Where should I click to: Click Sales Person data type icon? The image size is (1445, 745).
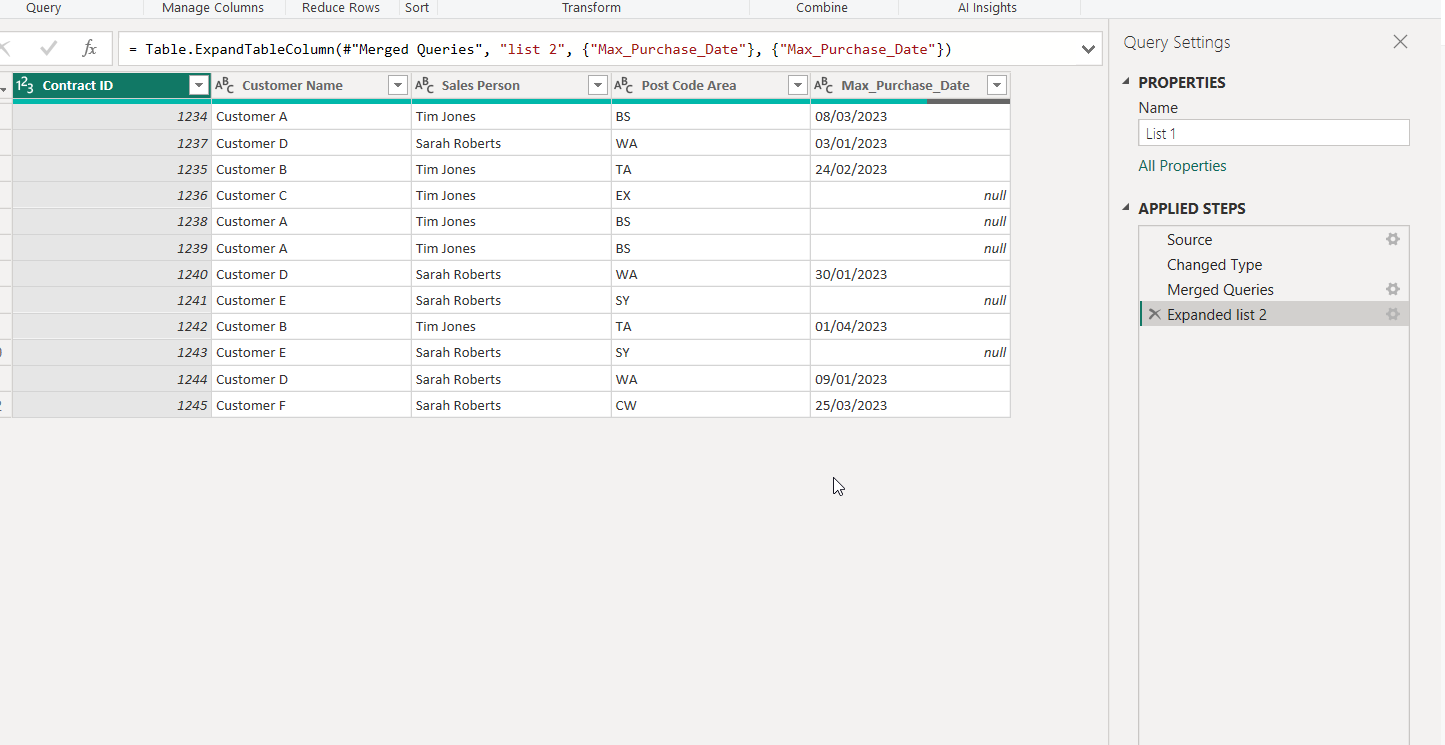click(425, 86)
